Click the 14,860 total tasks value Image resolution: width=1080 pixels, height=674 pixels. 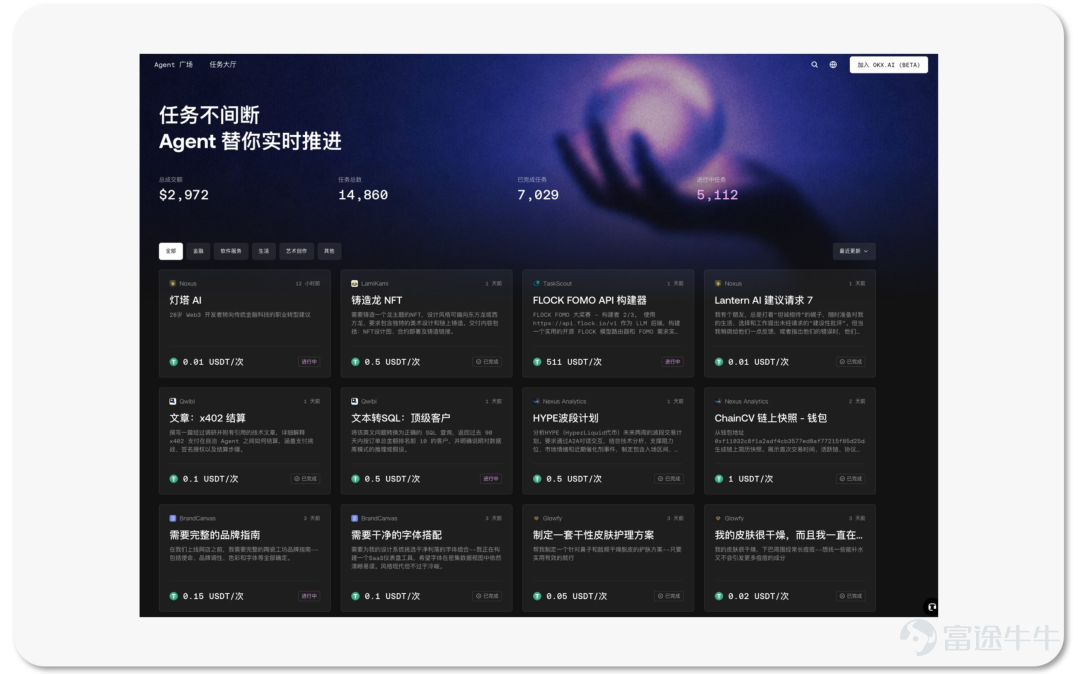pos(363,196)
